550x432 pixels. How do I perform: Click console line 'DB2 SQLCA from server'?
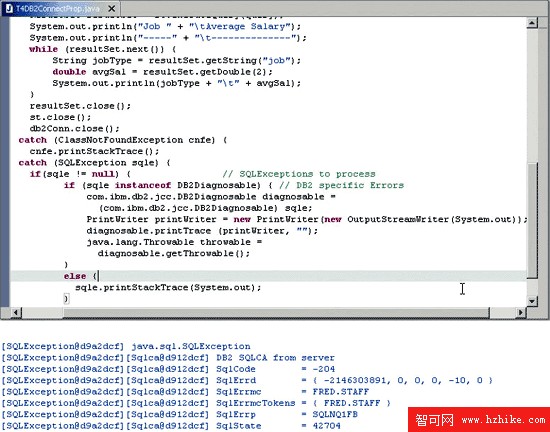point(168,358)
